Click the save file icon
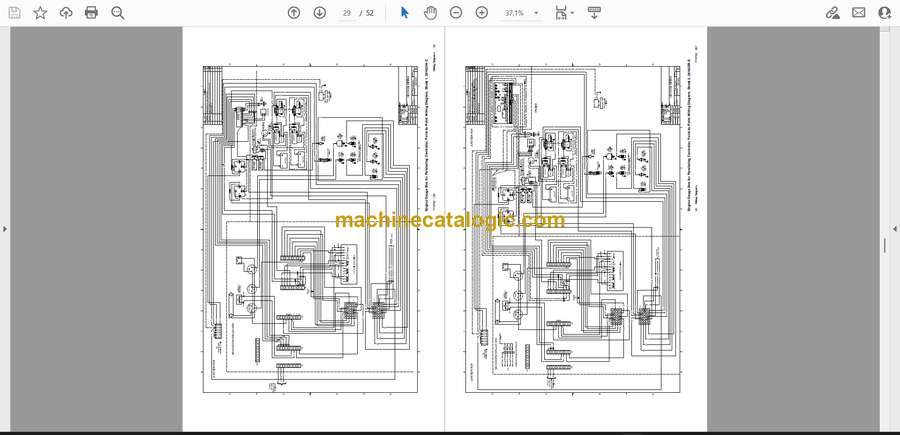Viewport: 900px width, 435px height. point(14,13)
